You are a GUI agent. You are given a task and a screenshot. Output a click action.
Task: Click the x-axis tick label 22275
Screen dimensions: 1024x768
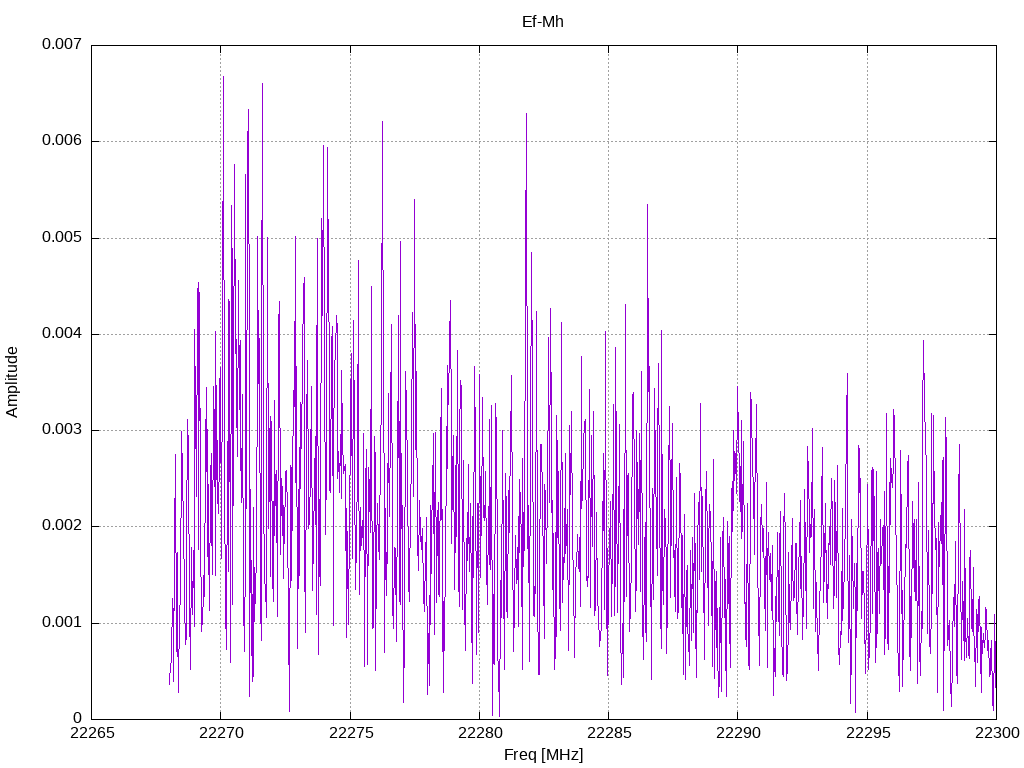351,733
